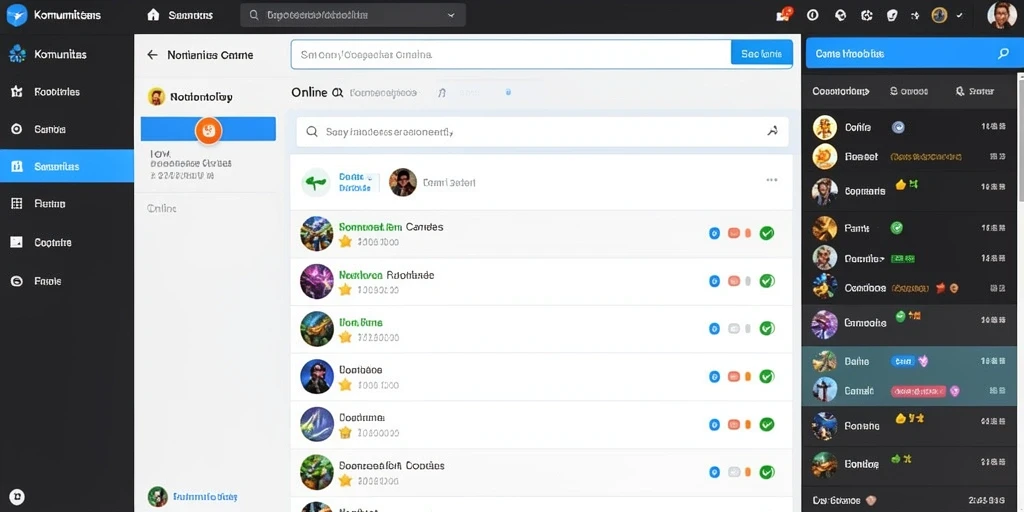The width and height of the screenshot is (1024, 512).
Task: Toggle the green check on the fourth game row
Action: tap(767, 376)
